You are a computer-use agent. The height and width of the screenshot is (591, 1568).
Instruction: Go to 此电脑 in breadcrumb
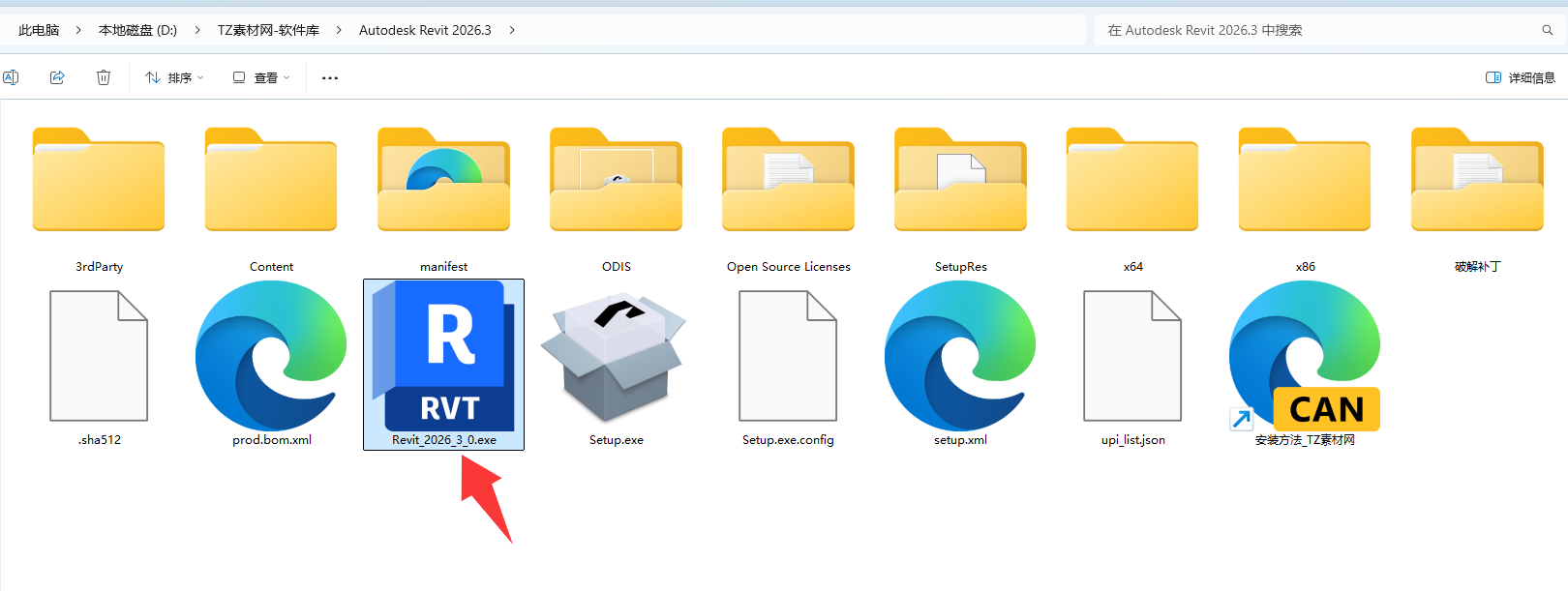click(39, 30)
